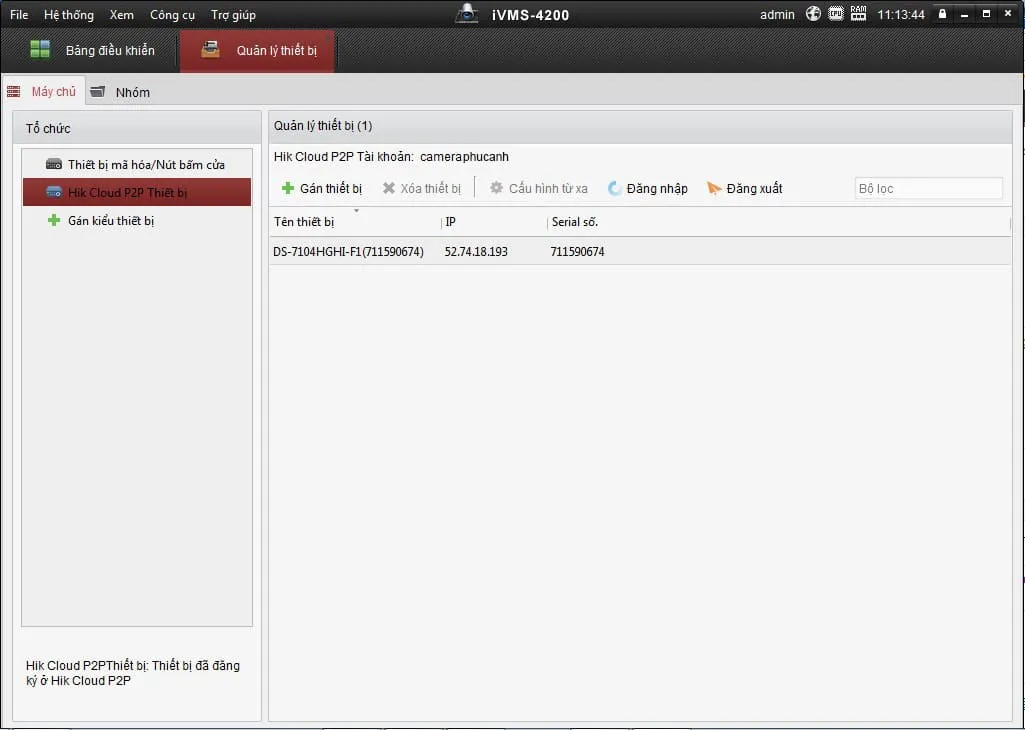Select the Máy chủ server tab

click(43, 92)
